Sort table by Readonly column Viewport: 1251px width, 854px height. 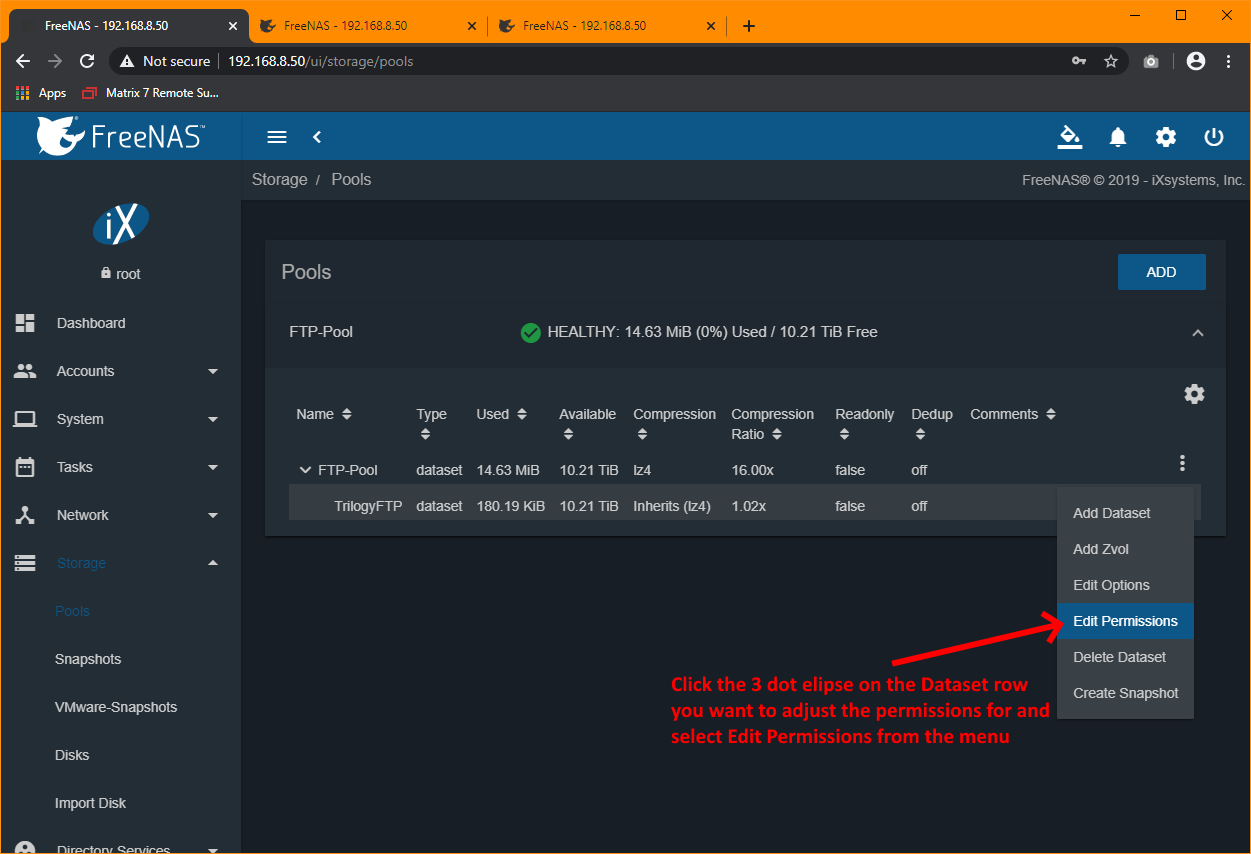click(x=865, y=424)
